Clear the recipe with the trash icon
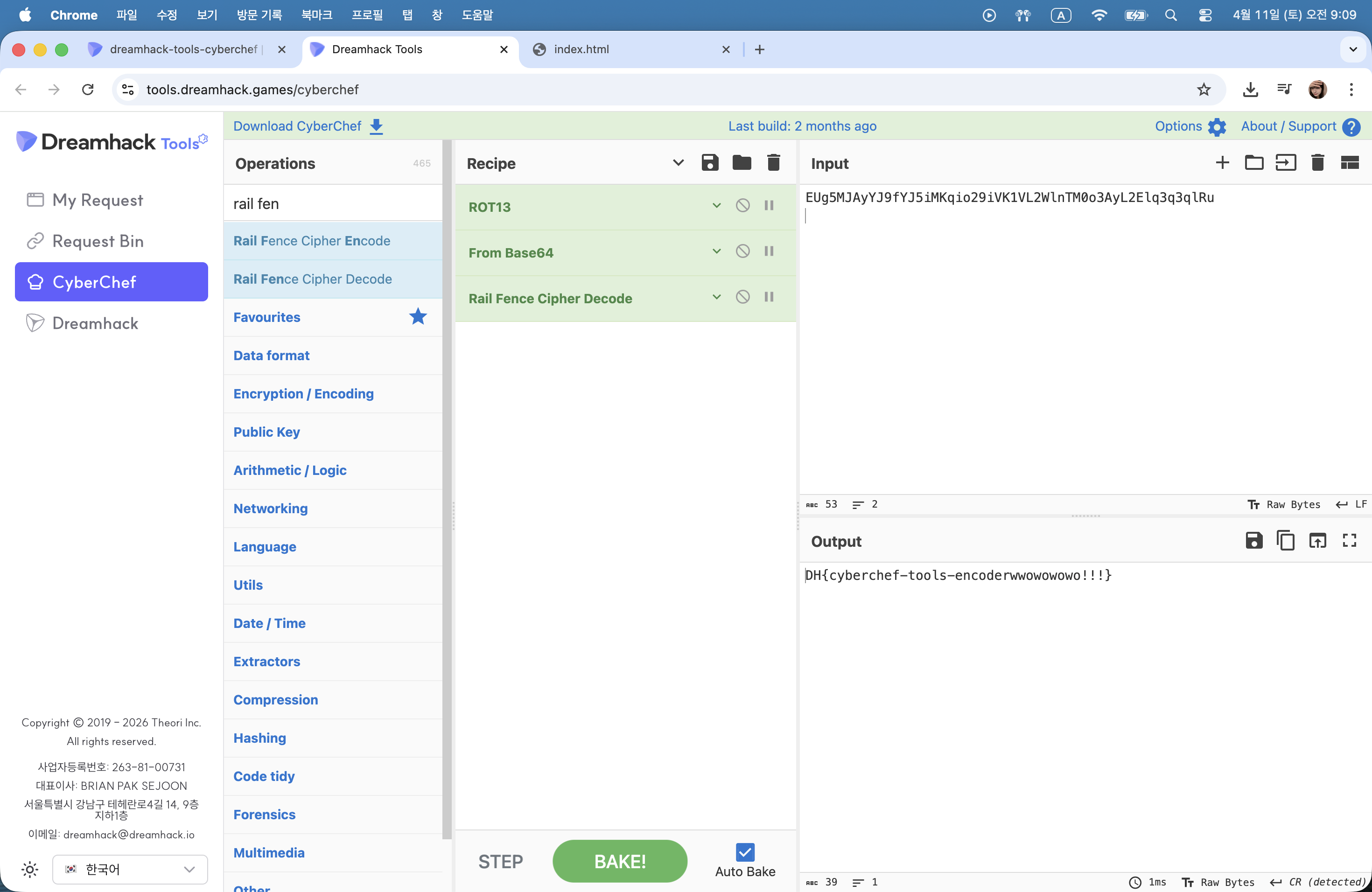 773,163
